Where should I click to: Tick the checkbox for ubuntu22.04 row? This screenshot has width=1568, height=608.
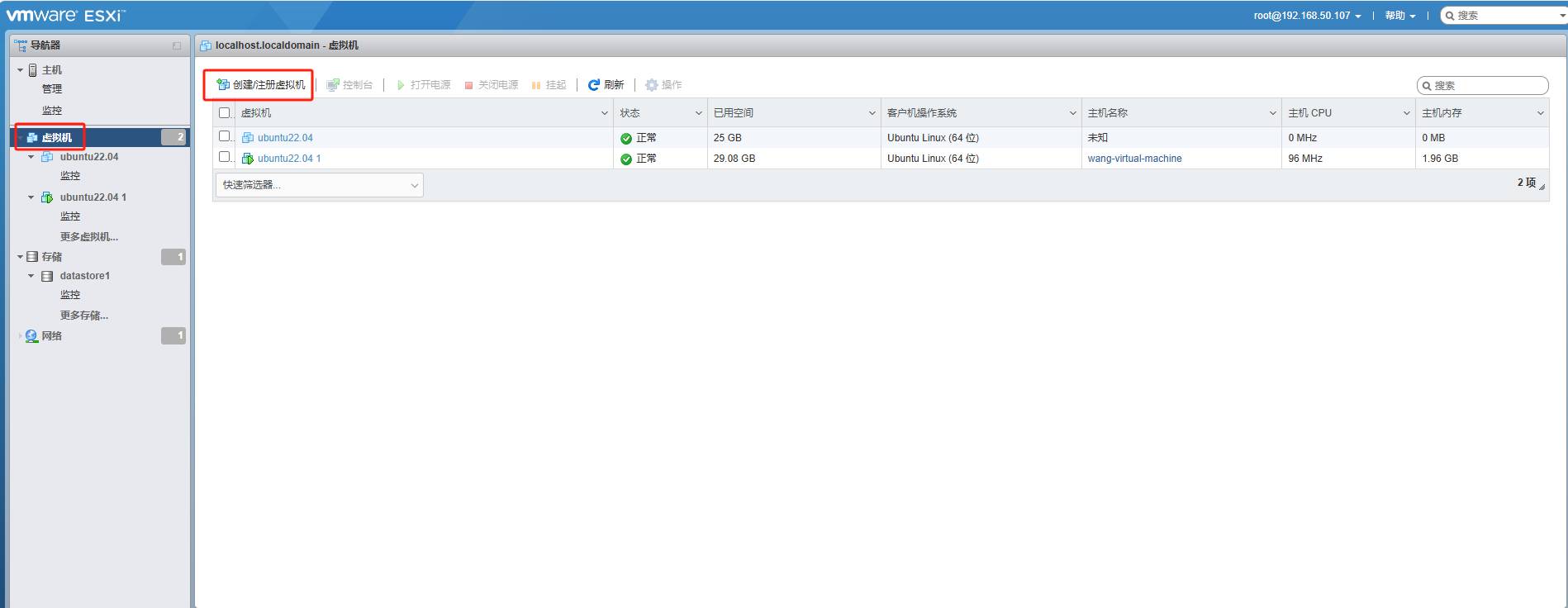tap(224, 136)
